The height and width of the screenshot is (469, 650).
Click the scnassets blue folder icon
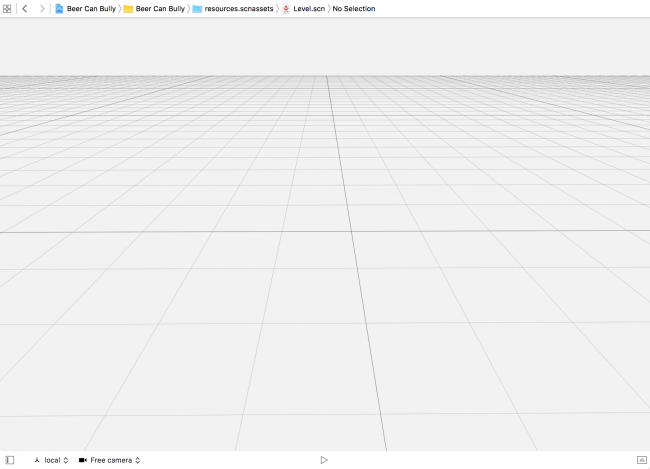click(x=197, y=9)
